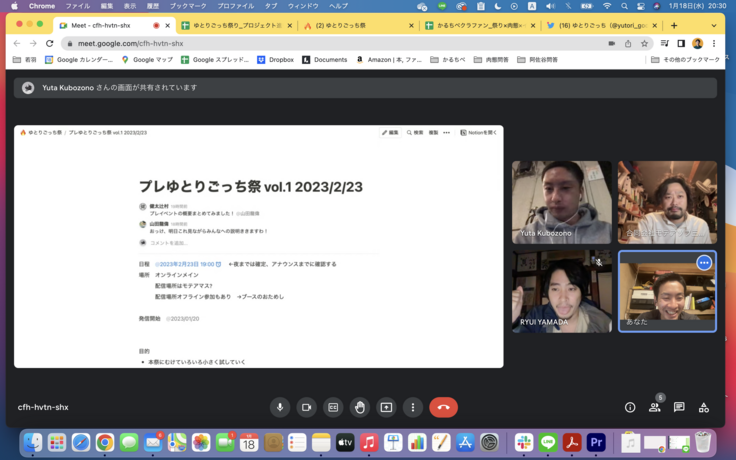The height and width of the screenshot is (460, 736).
Task: Mute the microphone in Meet
Action: tap(280, 407)
